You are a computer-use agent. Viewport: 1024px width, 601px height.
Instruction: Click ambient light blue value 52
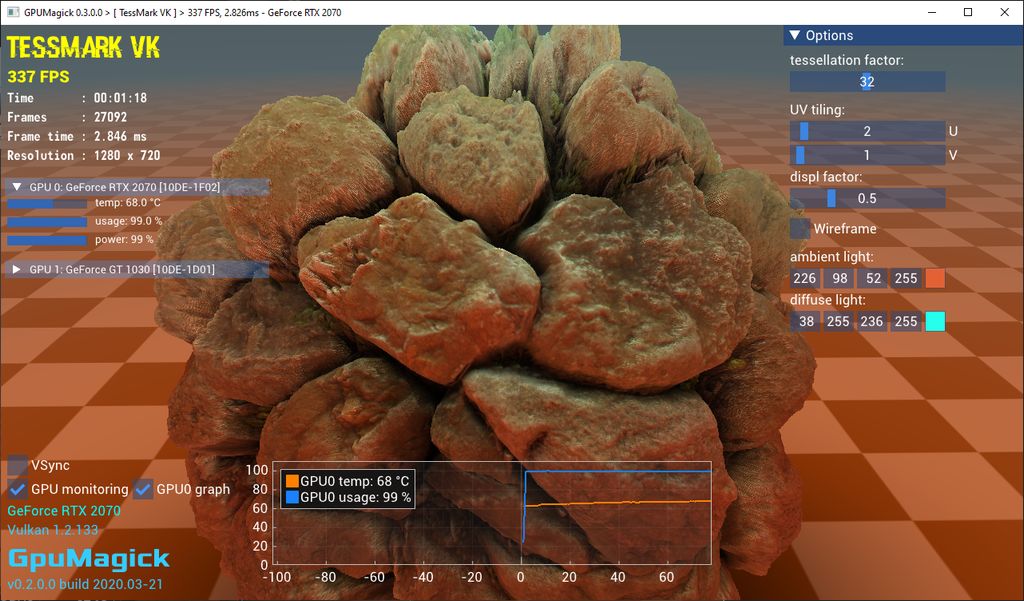(x=873, y=278)
